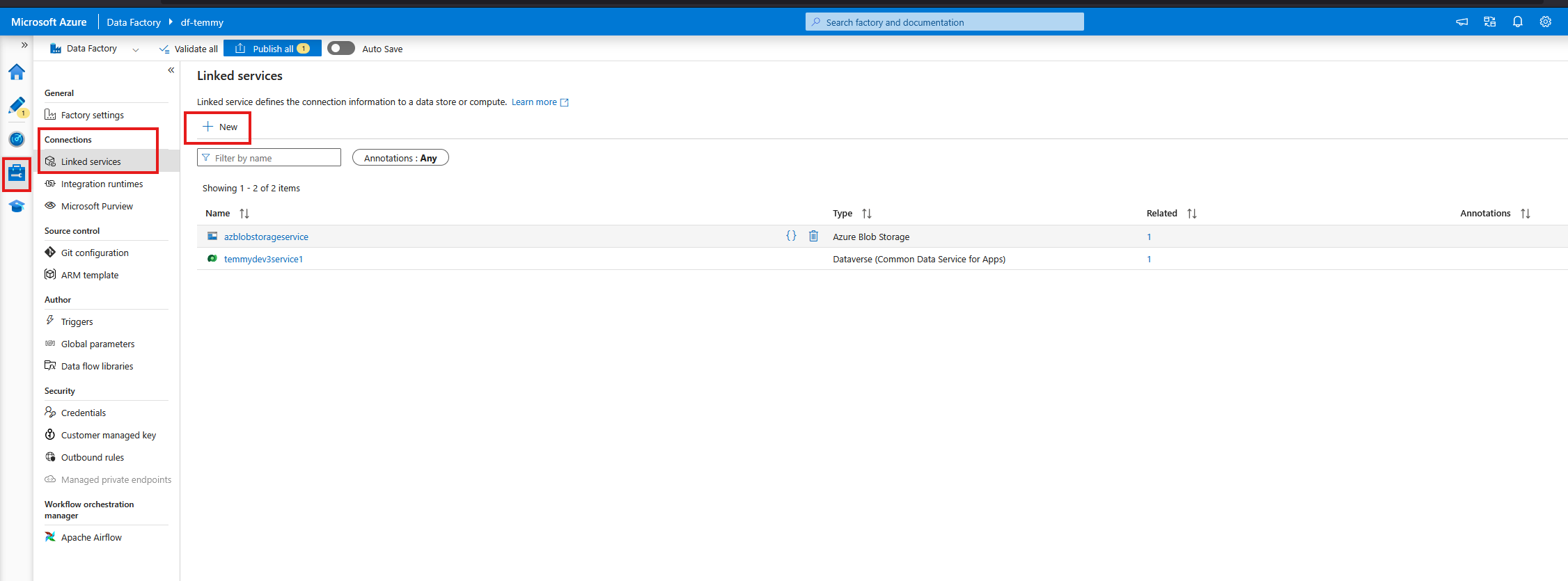Open the Manage toolbox icon
This screenshot has width=1568, height=581.
(x=17, y=173)
